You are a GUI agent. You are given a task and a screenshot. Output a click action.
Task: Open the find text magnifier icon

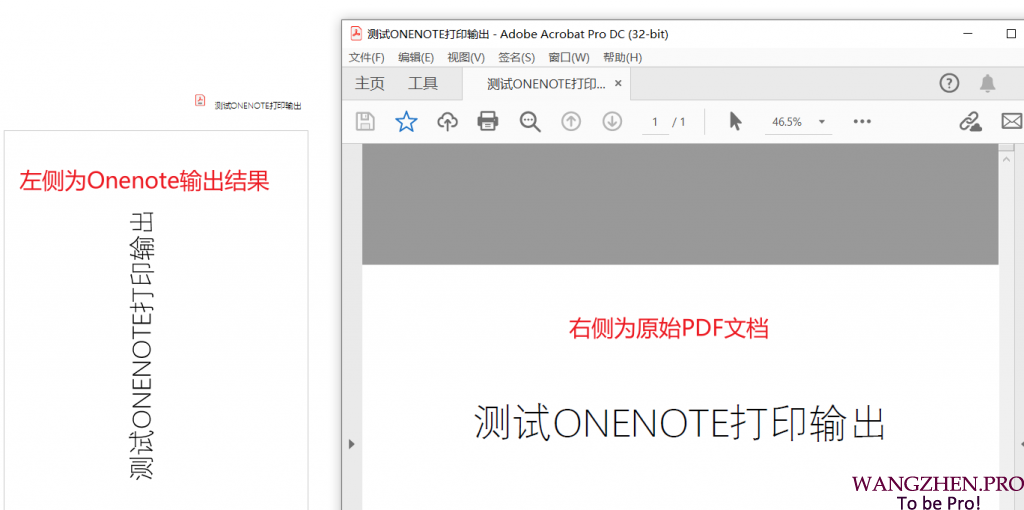pyautogui.click(x=530, y=121)
